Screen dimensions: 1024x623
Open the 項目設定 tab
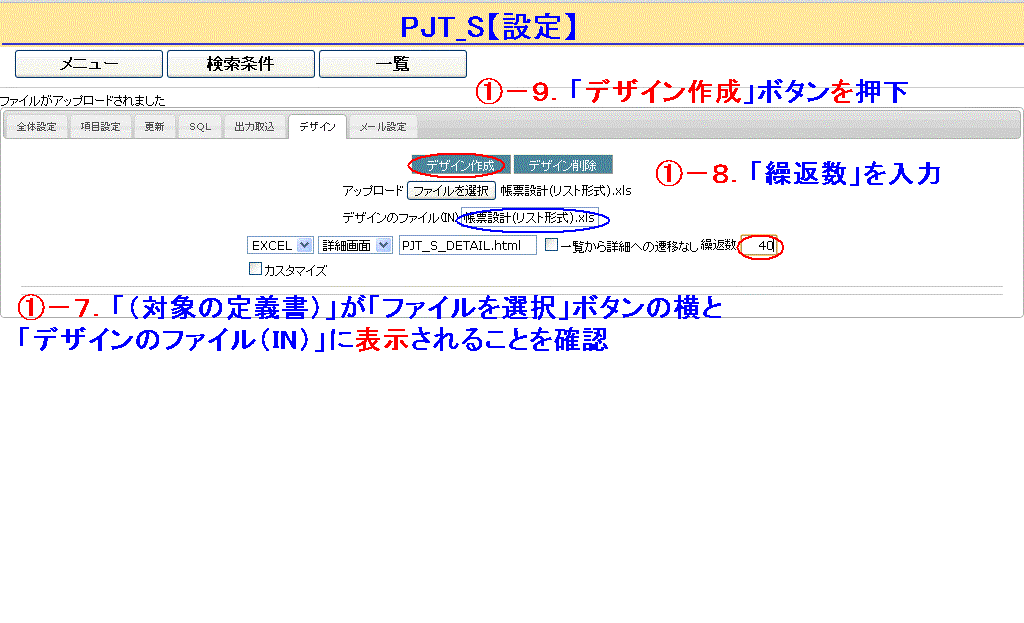100,128
